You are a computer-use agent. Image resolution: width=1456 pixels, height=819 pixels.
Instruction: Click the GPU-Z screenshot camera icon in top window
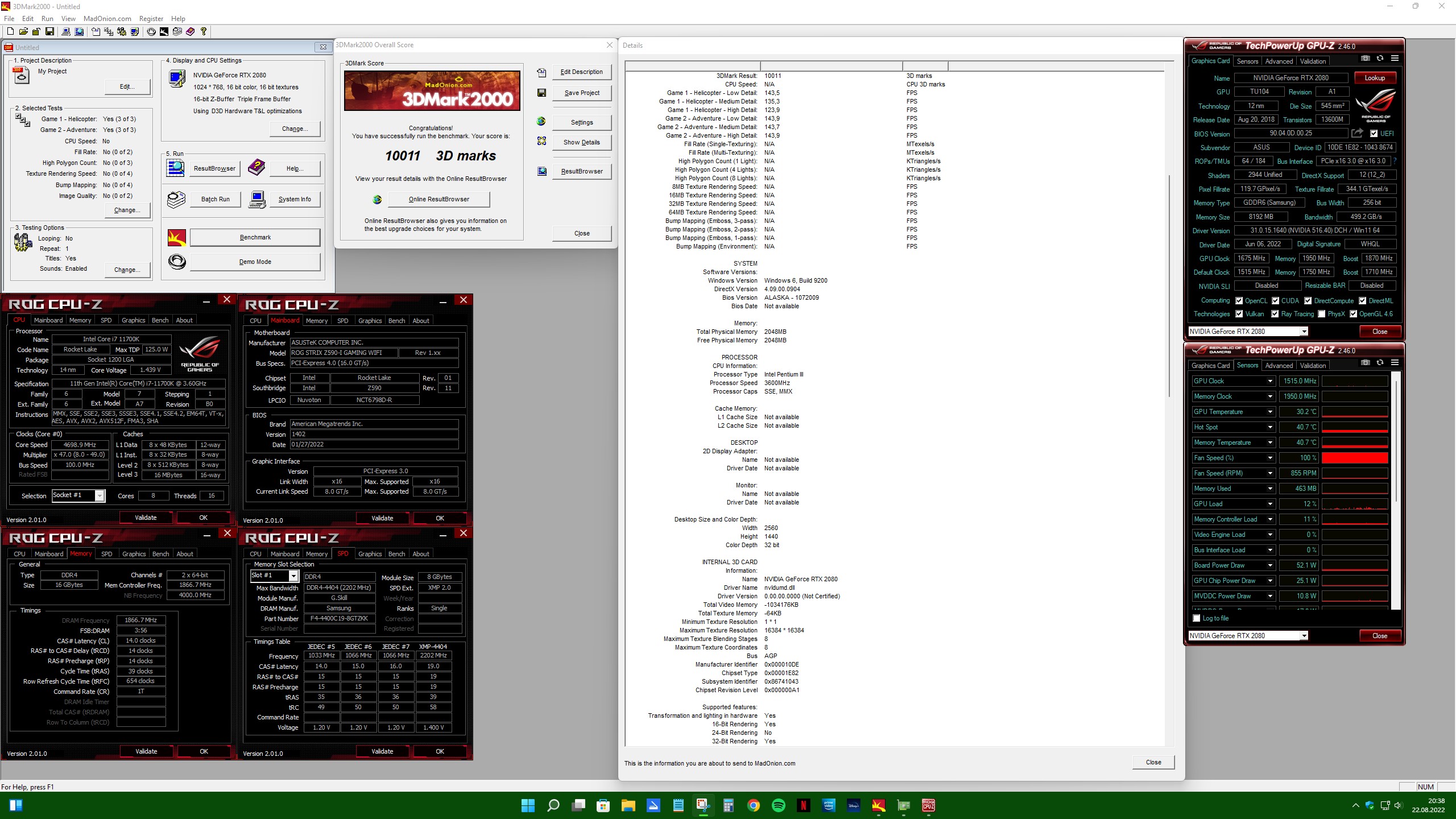[x=1365, y=59]
